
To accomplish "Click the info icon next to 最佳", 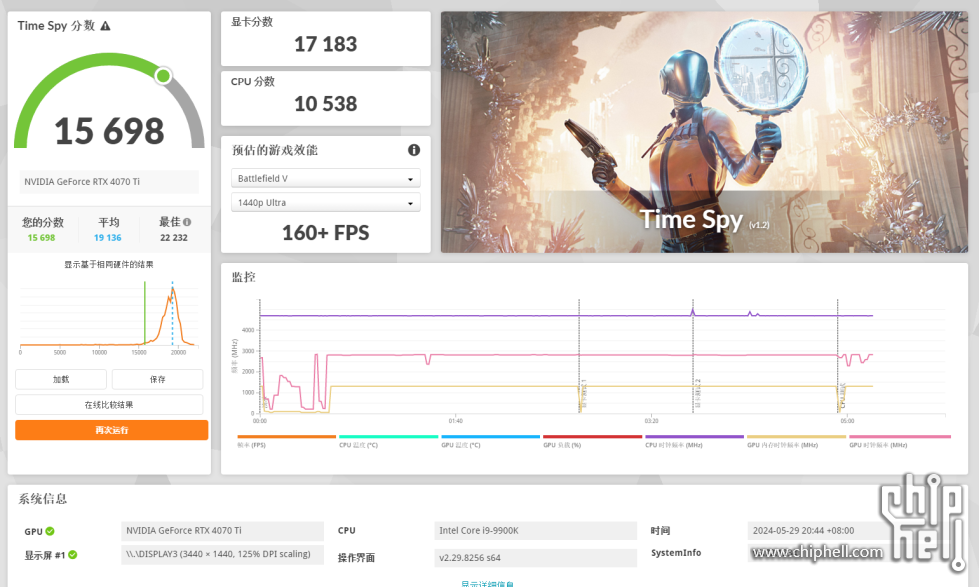I will [x=187, y=222].
